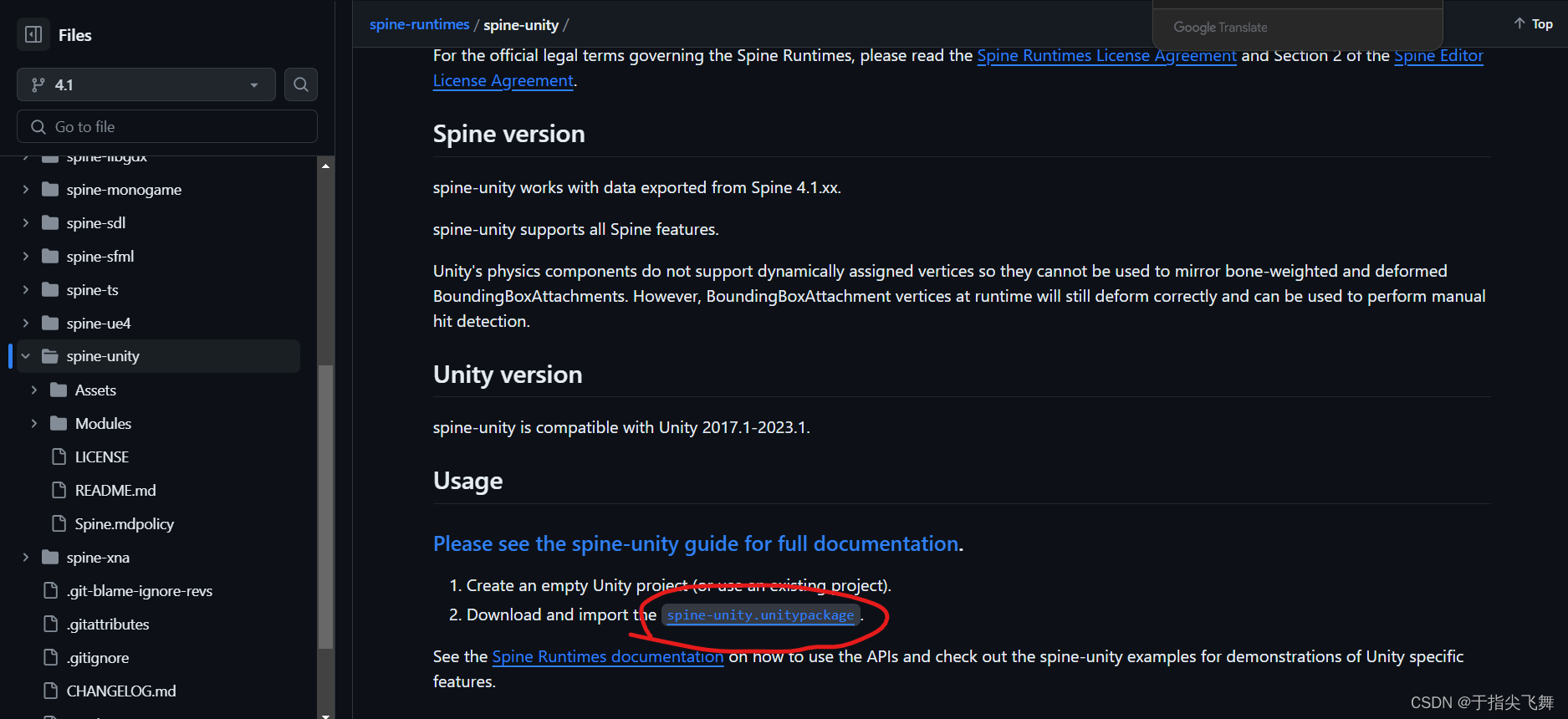Expand the spine-xna folder chevron
Viewport: 1568px width, 719px height.
[26, 558]
